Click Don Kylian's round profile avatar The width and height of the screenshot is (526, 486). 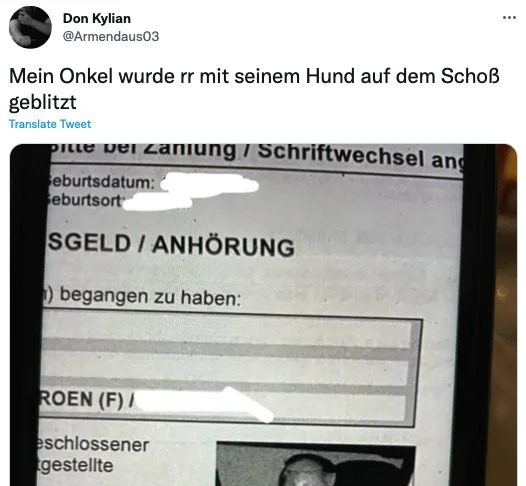[30, 27]
